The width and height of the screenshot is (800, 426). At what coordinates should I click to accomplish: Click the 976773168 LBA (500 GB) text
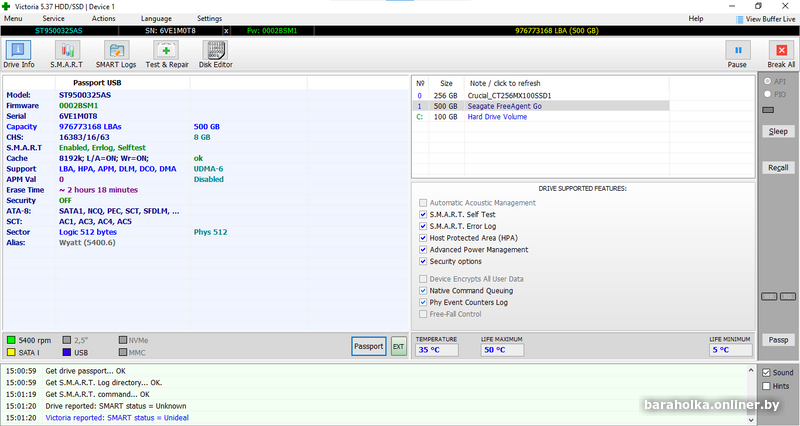(x=557, y=31)
